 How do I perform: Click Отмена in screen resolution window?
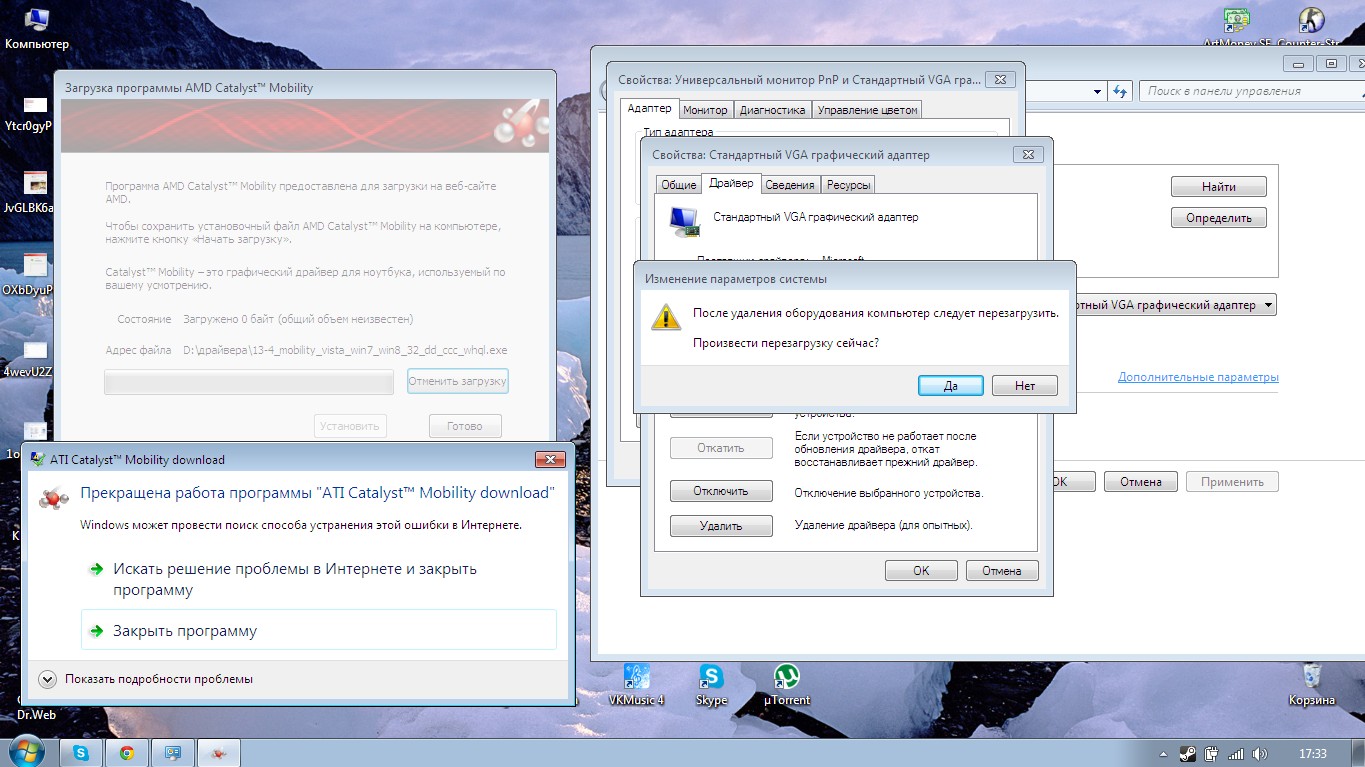[x=1141, y=482]
